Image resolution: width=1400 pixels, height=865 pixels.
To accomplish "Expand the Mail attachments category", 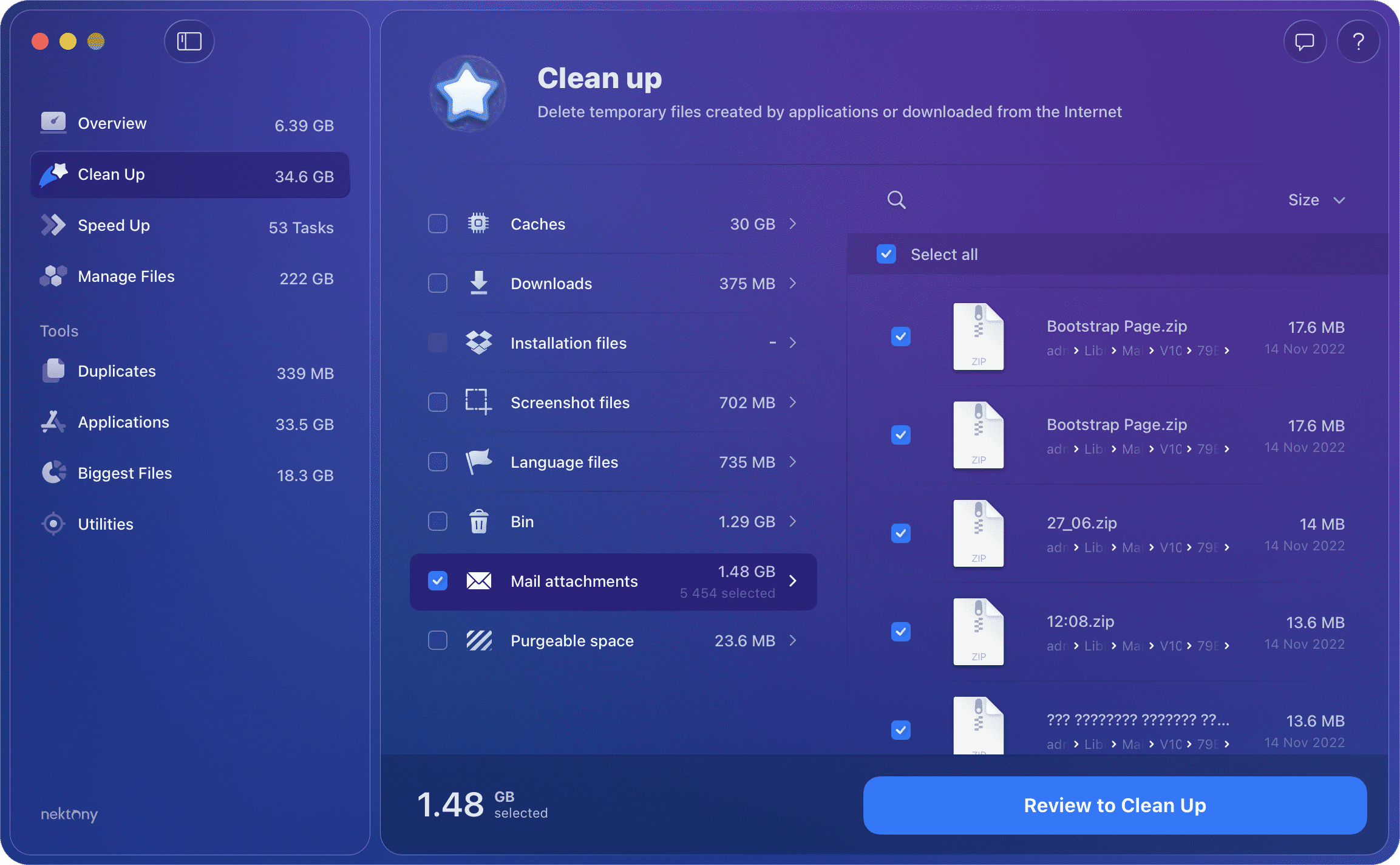I will [x=793, y=581].
